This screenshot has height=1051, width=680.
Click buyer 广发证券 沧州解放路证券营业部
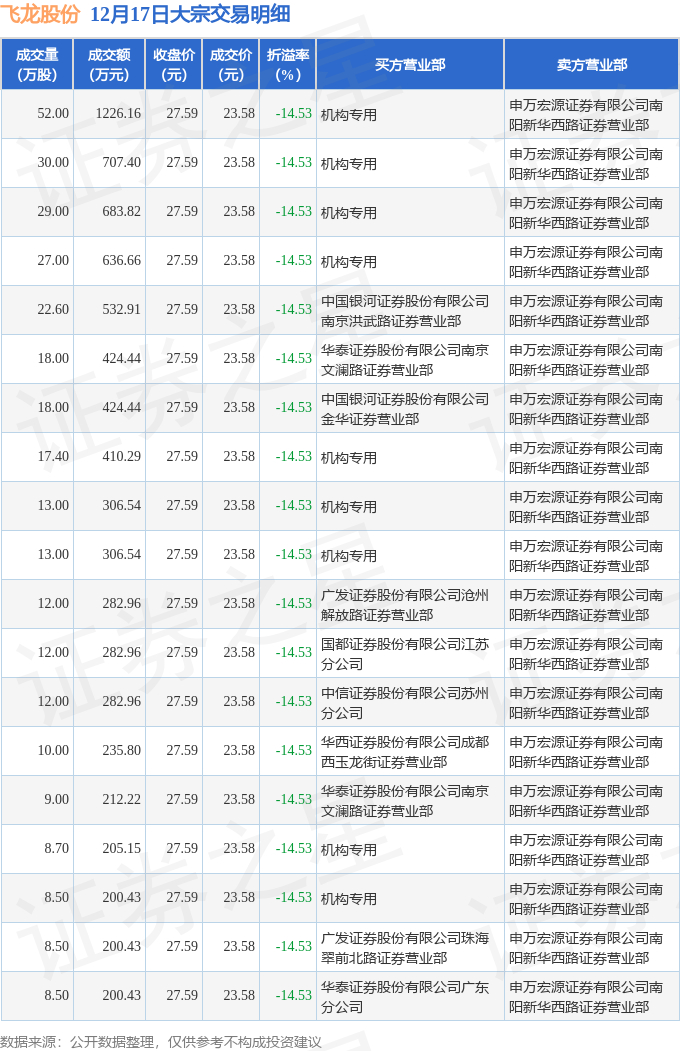pyautogui.click(x=405, y=604)
